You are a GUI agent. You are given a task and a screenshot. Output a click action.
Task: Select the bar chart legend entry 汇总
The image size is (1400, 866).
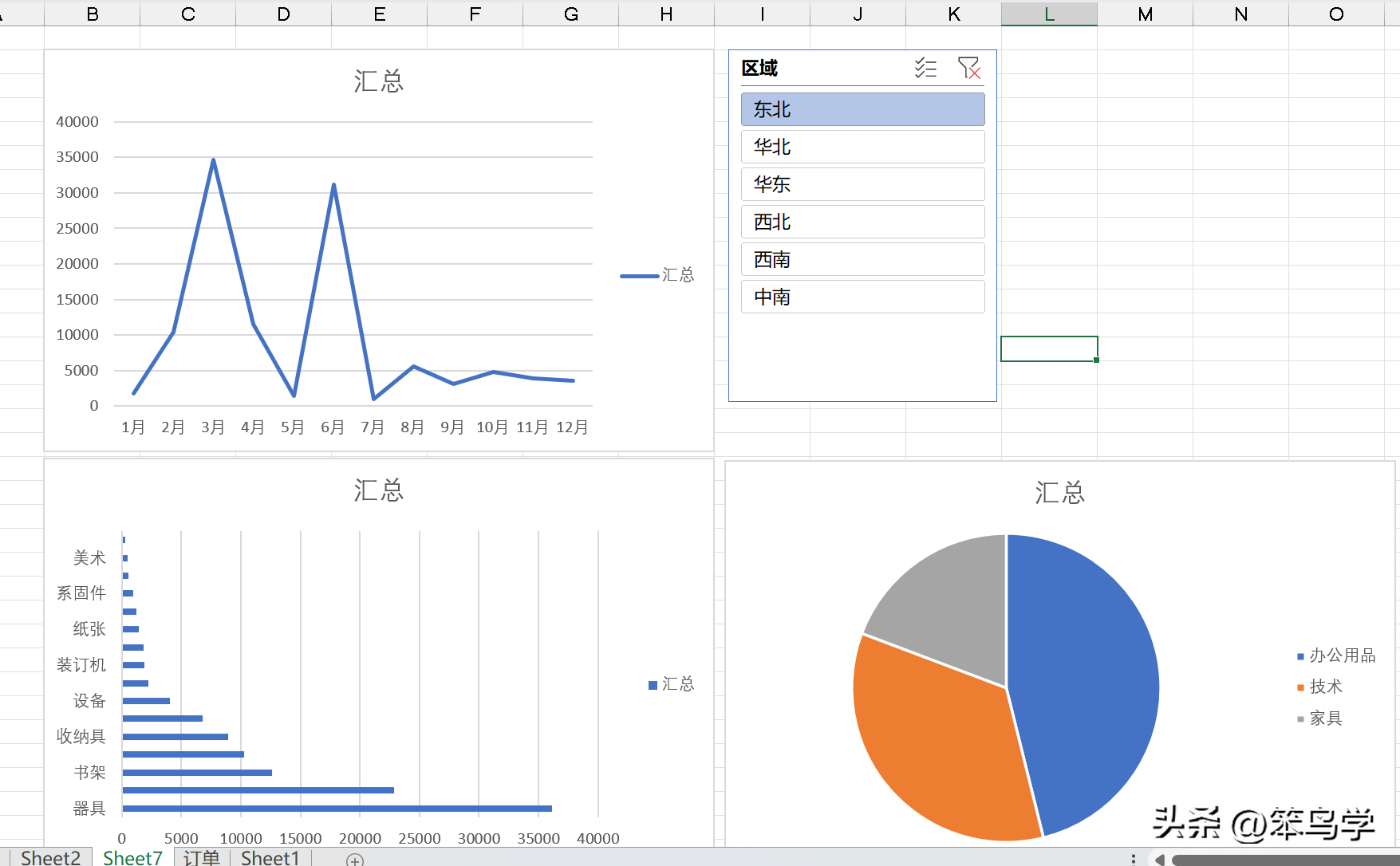pyautogui.click(x=672, y=684)
